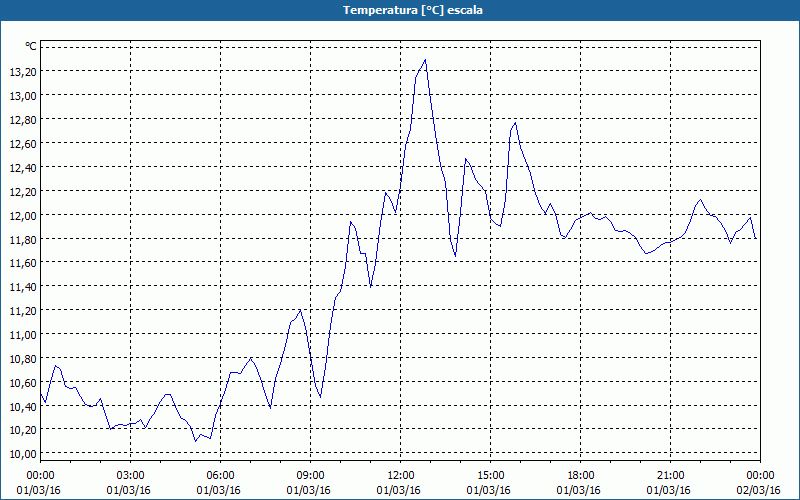The width and height of the screenshot is (800, 500).
Task: Click the "11,80" temperature label
Action: pyautogui.click(x=23, y=239)
